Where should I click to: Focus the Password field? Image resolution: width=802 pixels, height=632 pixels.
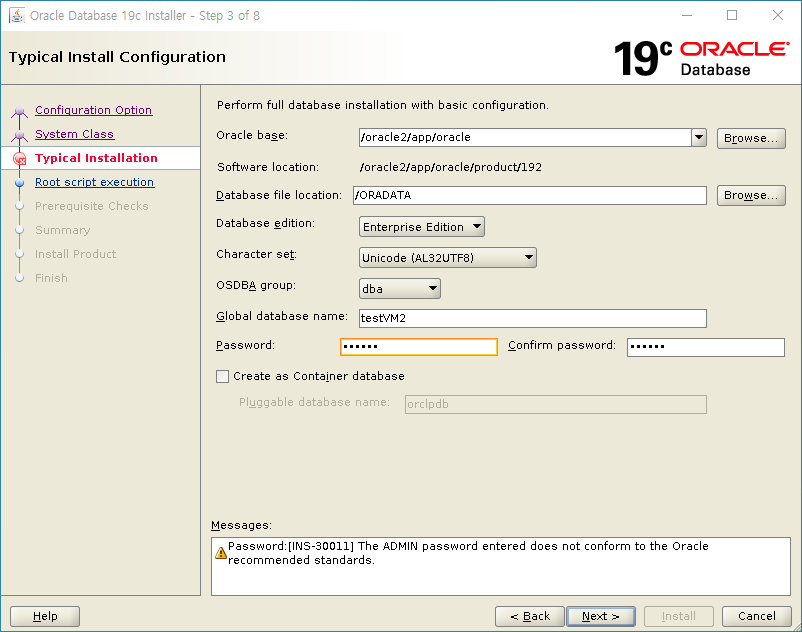(419, 347)
